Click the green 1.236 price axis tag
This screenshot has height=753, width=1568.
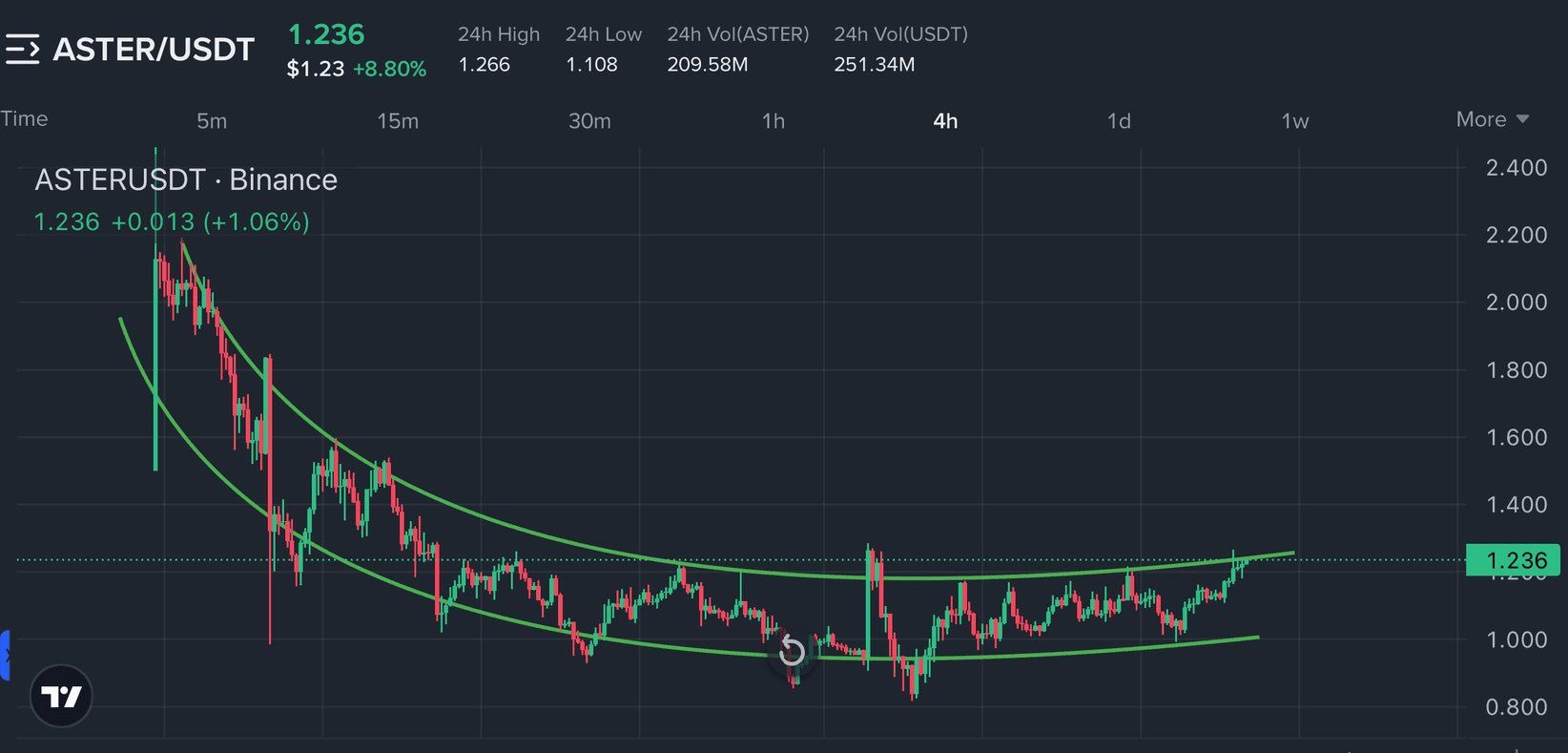point(1513,559)
